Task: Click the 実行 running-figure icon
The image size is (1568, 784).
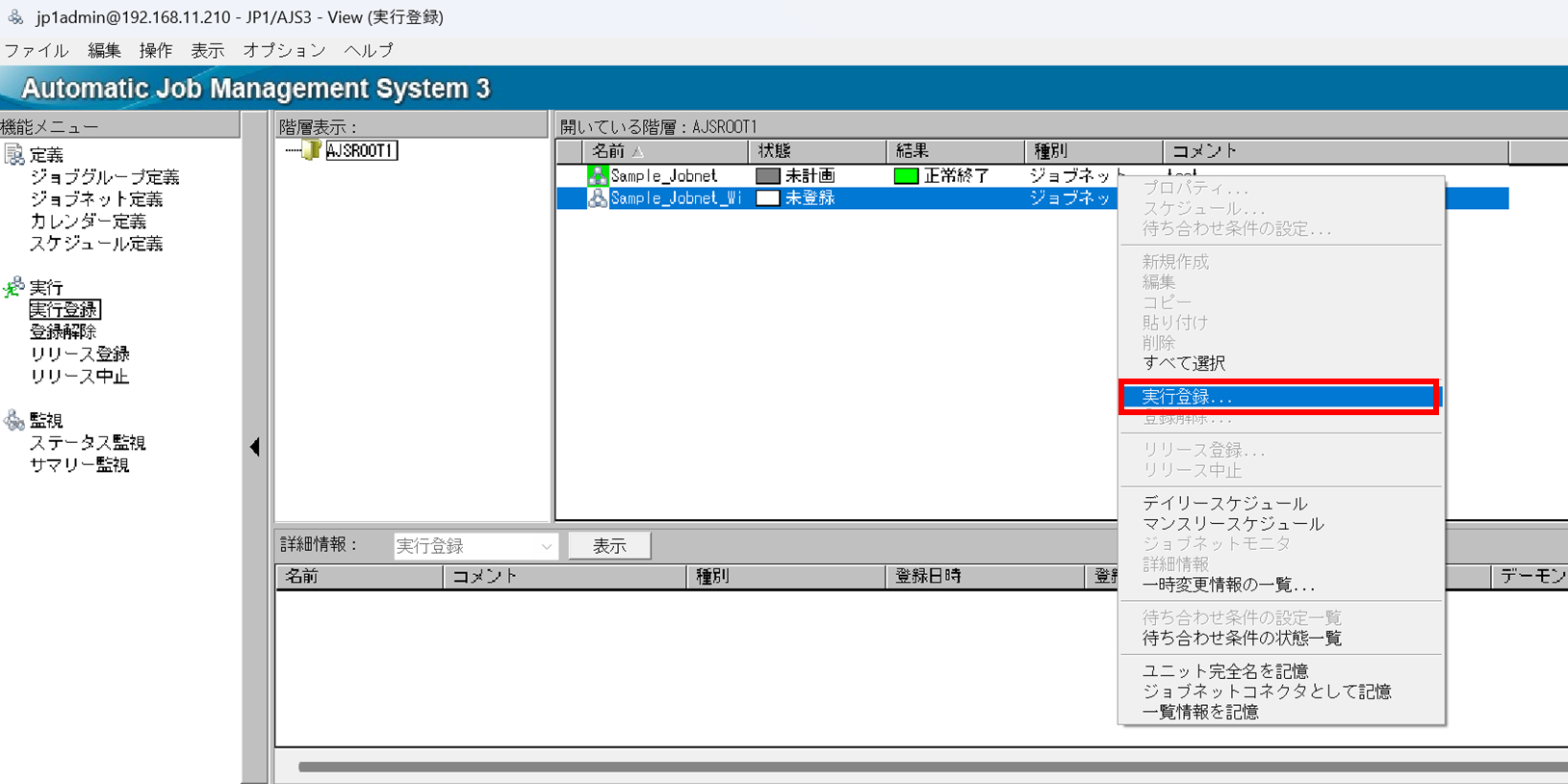Action: (14, 288)
